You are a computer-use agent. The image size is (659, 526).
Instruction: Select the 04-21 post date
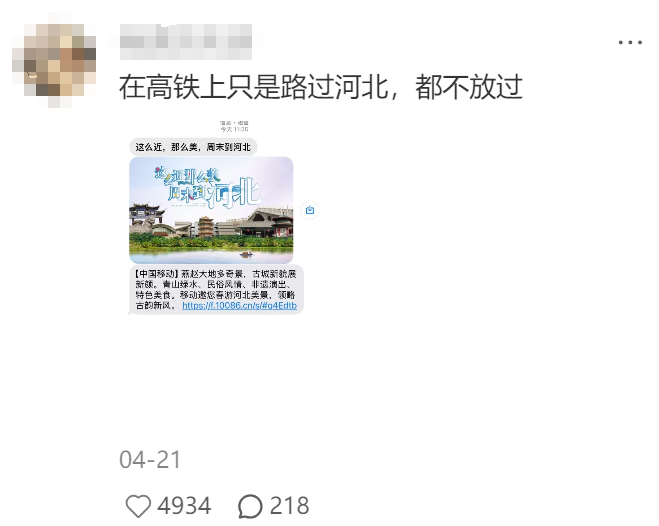point(150,460)
